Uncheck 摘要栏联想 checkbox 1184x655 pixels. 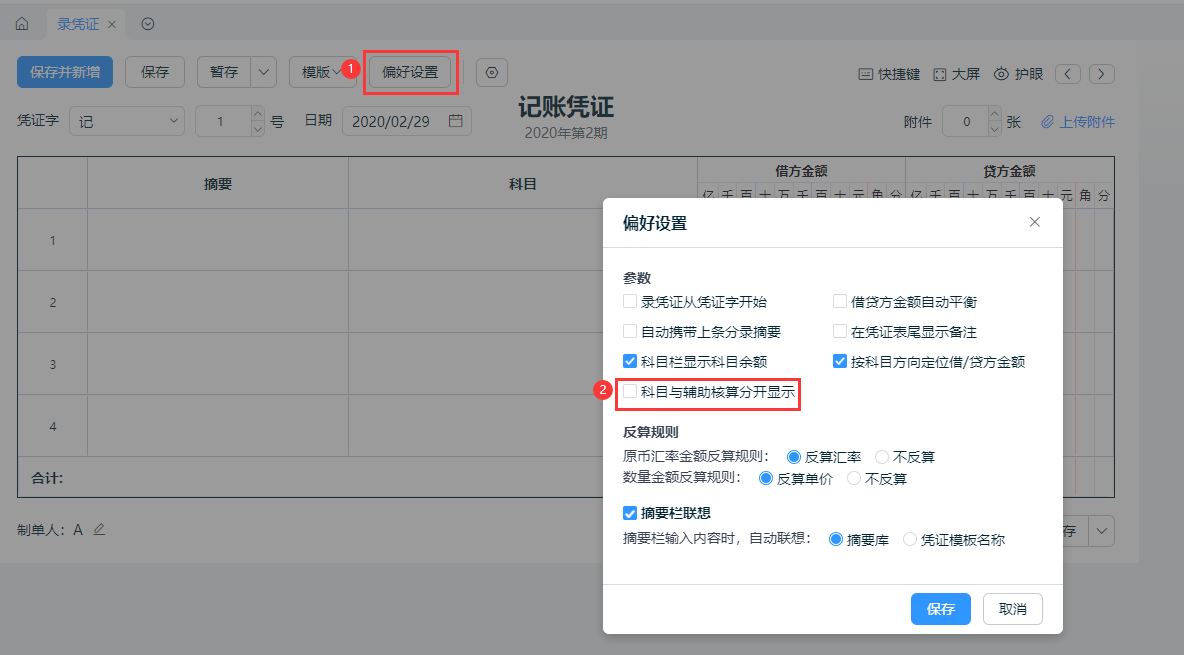(x=630, y=513)
